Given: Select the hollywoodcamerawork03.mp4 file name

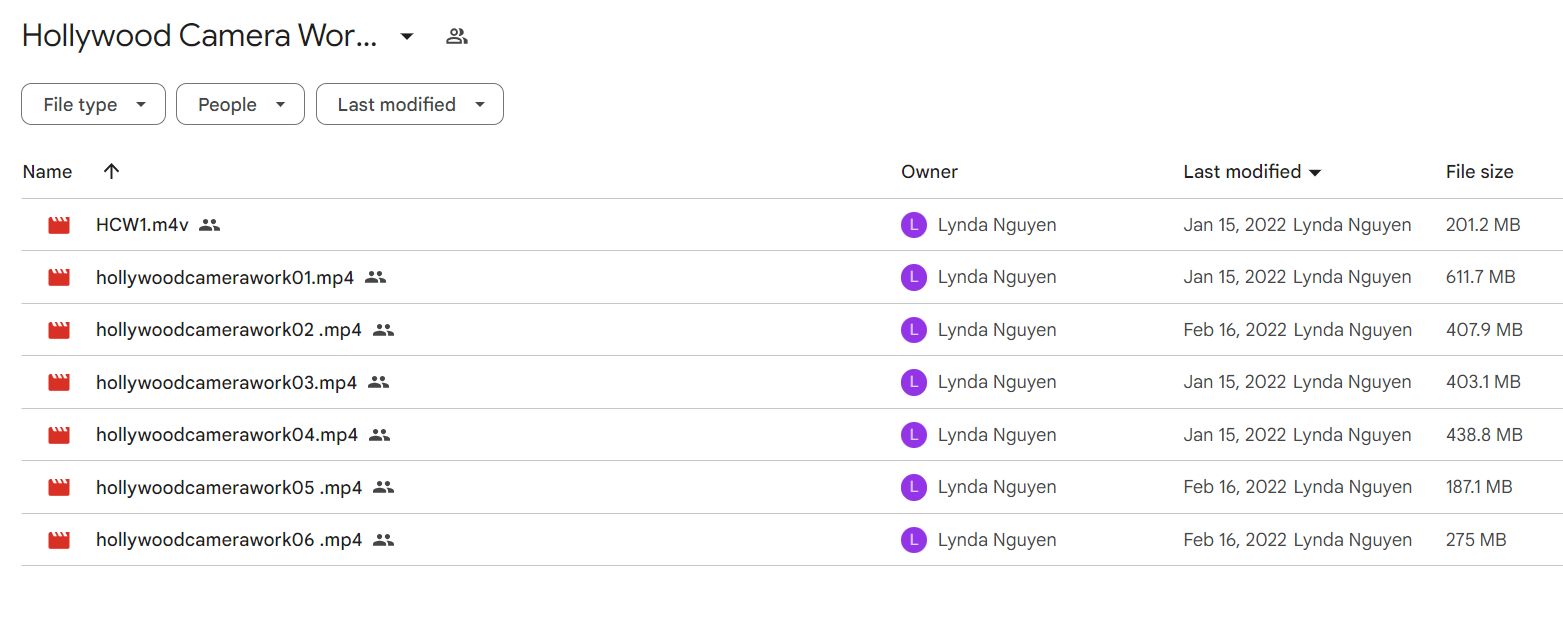Looking at the screenshot, I should 226,382.
